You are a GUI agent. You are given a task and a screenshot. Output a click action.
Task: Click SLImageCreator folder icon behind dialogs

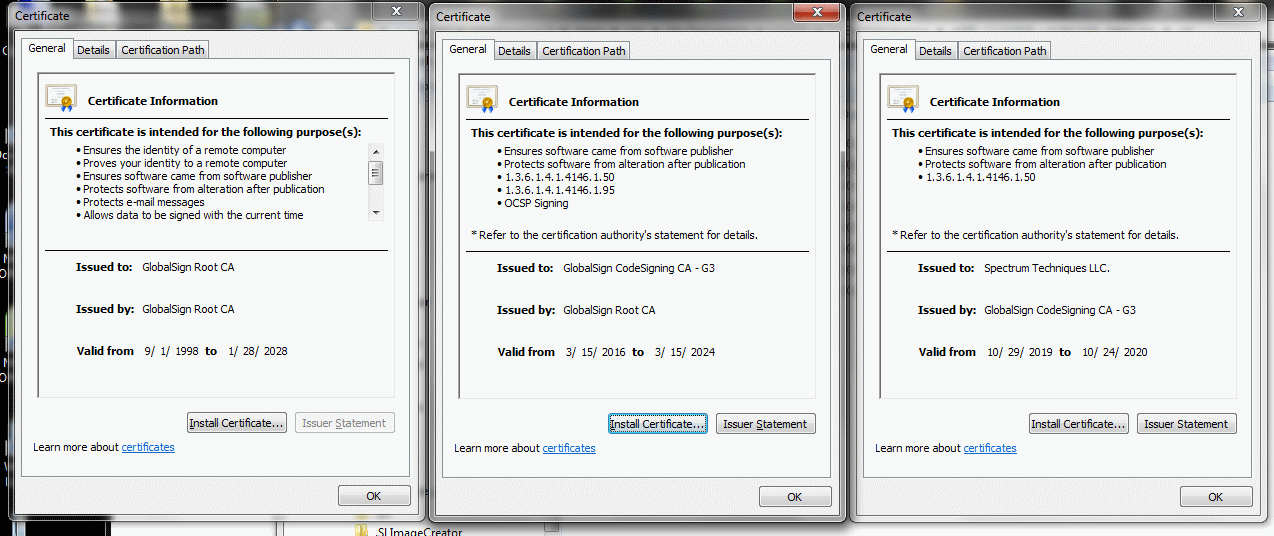click(x=362, y=531)
